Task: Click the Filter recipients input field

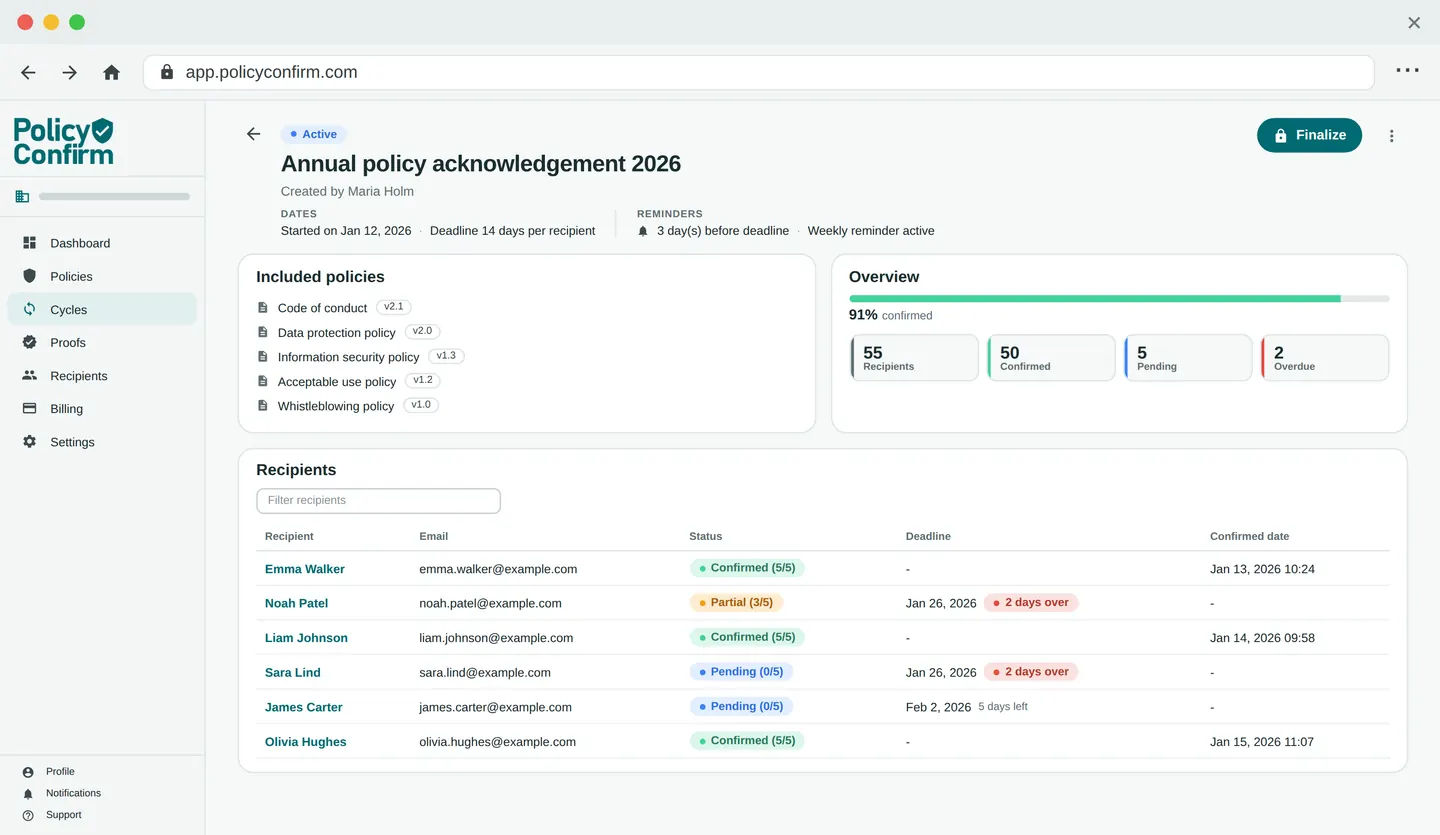Action: pyautogui.click(x=378, y=500)
